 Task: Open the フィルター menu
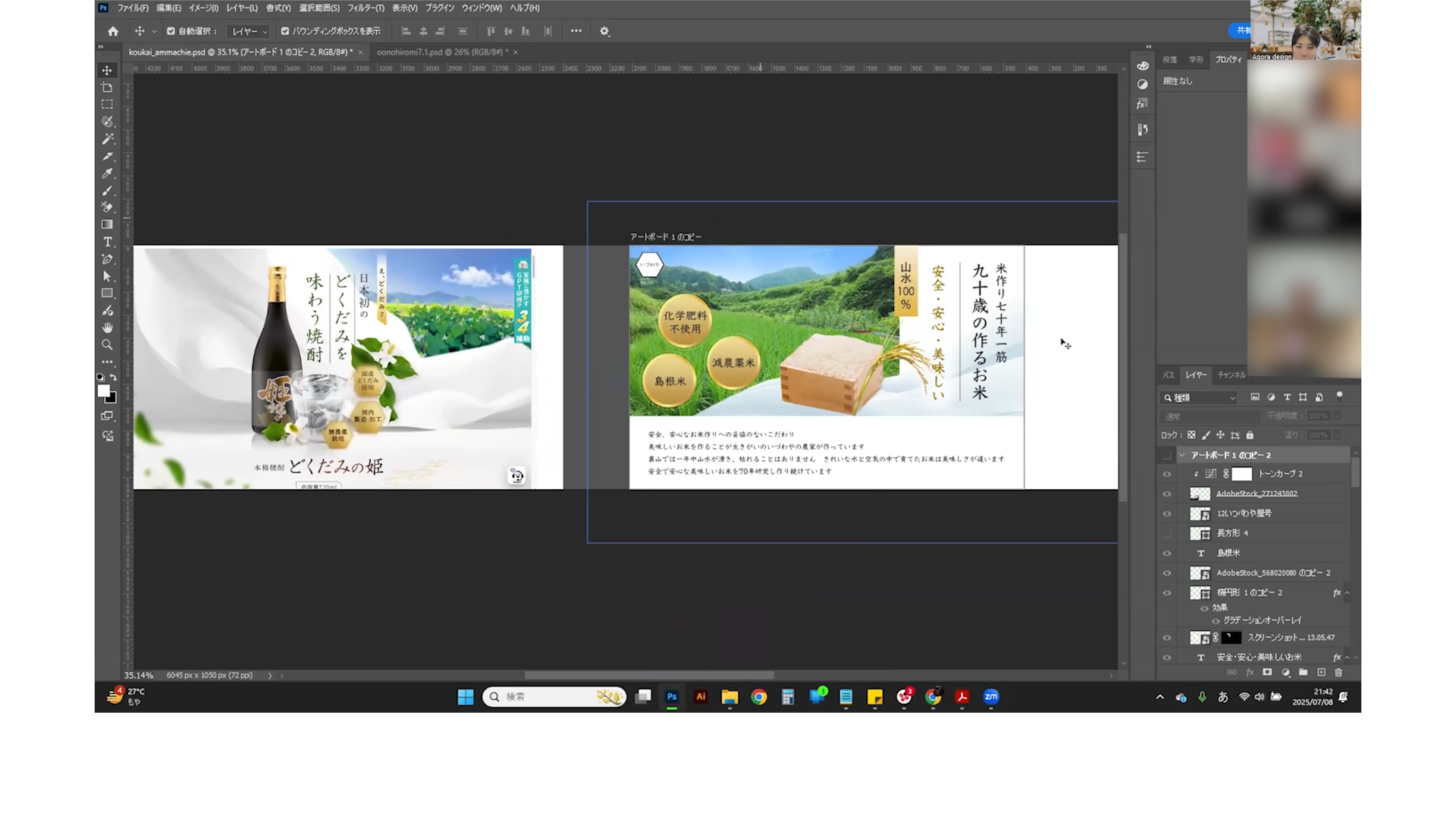click(x=366, y=8)
